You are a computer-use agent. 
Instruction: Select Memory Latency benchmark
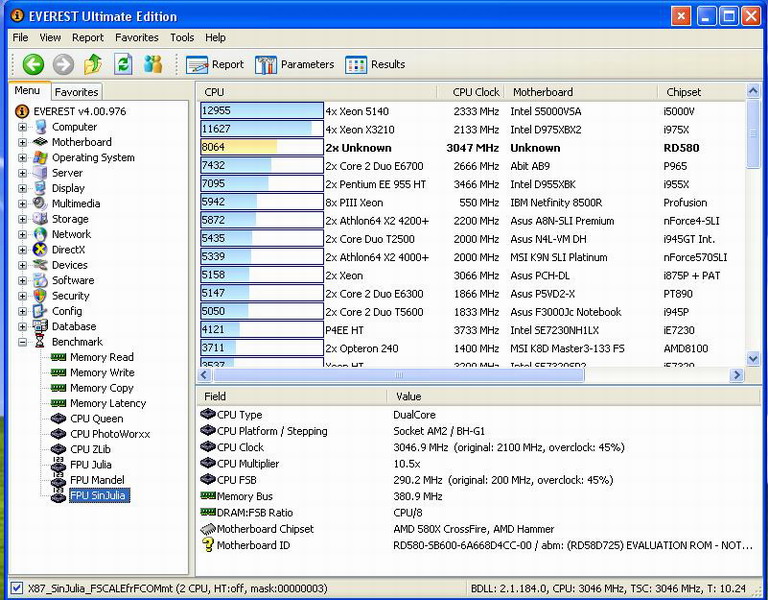[108, 403]
